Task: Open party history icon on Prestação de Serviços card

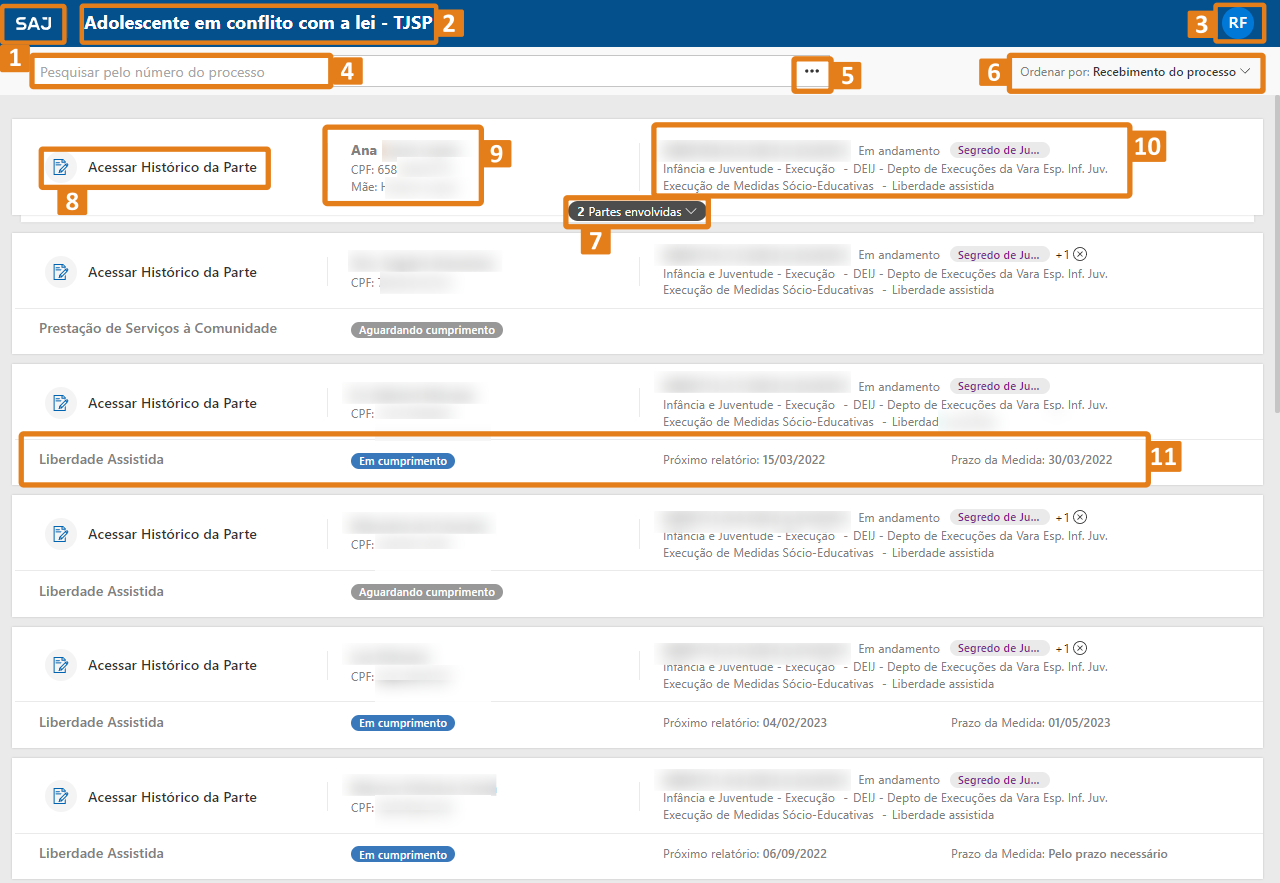Action: pos(61,272)
